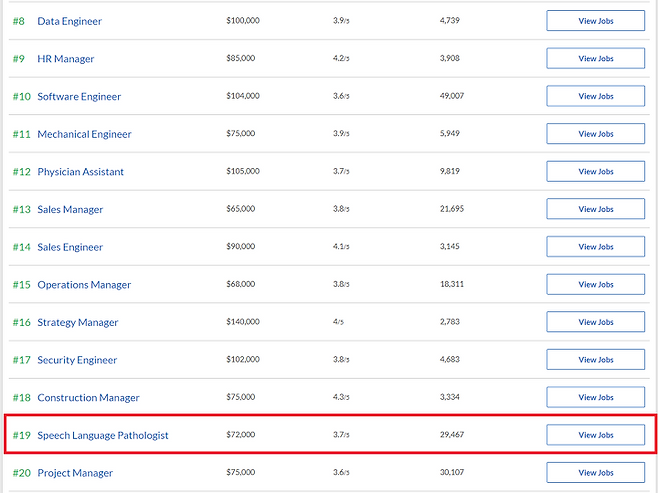Click the Sales Manager title link
The image size is (658, 493).
tap(70, 210)
